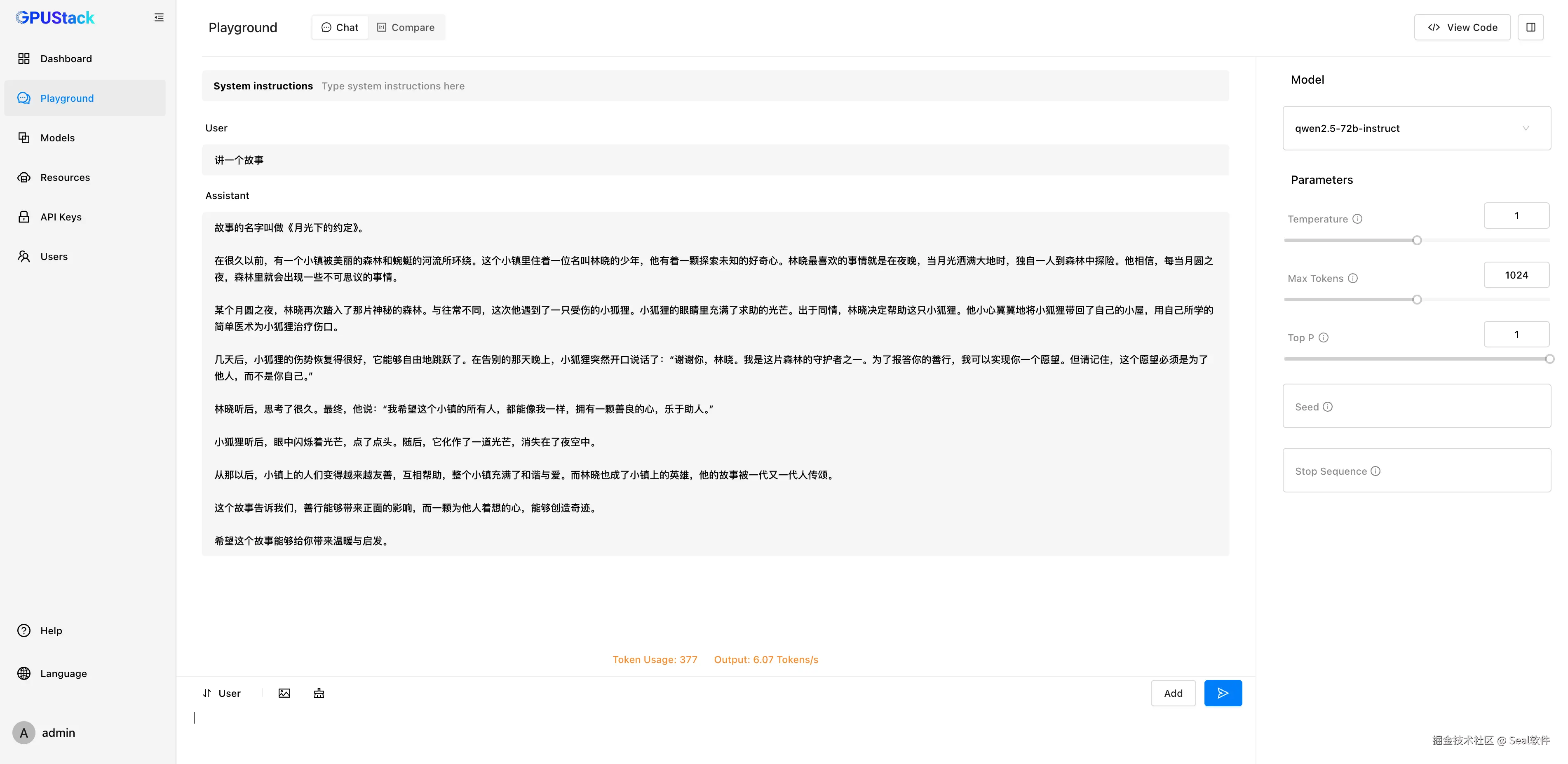Click the Temperature info icon
The image size is (1568, 764).
[1357, 219]
